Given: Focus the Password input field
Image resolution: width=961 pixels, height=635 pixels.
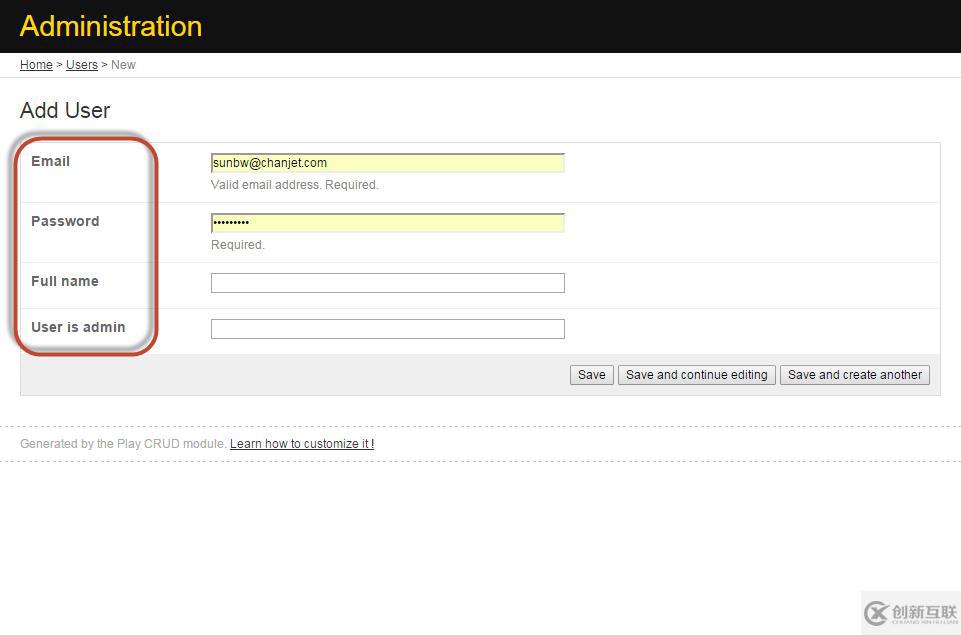Looking at the screenshot, I should (x=387, y=223).
